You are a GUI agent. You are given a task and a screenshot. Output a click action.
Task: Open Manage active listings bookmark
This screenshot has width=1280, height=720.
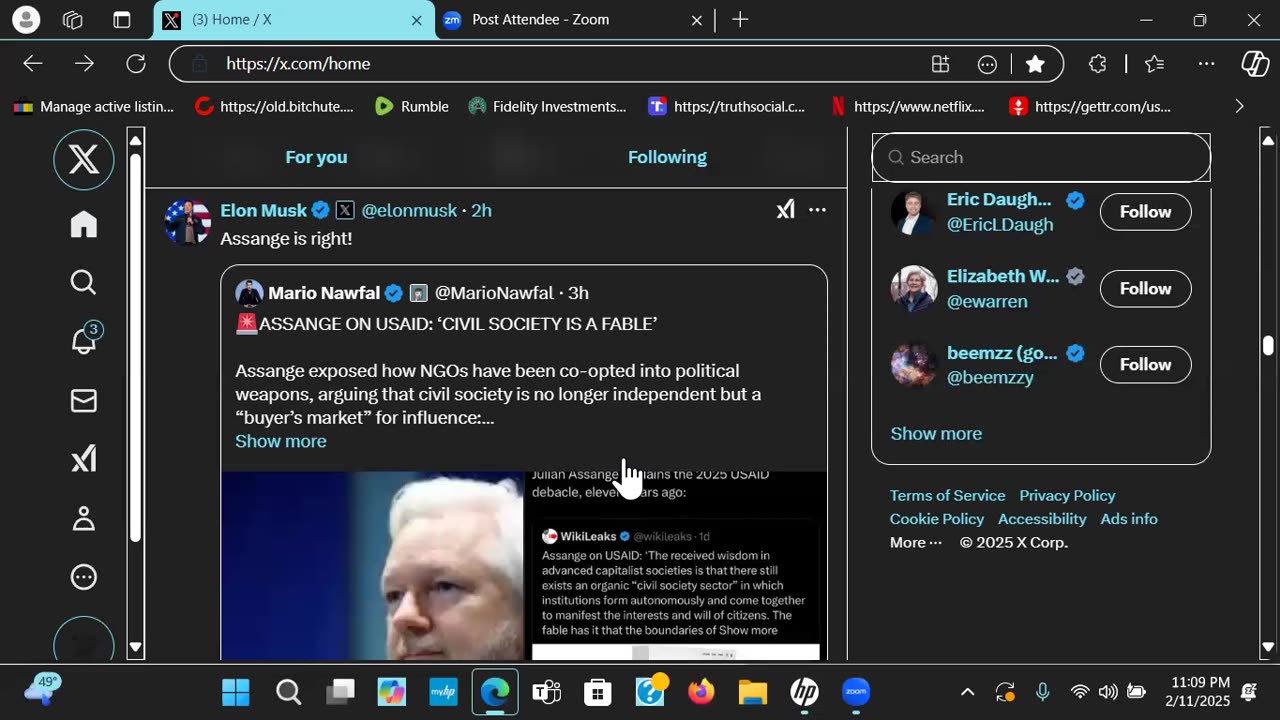[x=94, y=106]
